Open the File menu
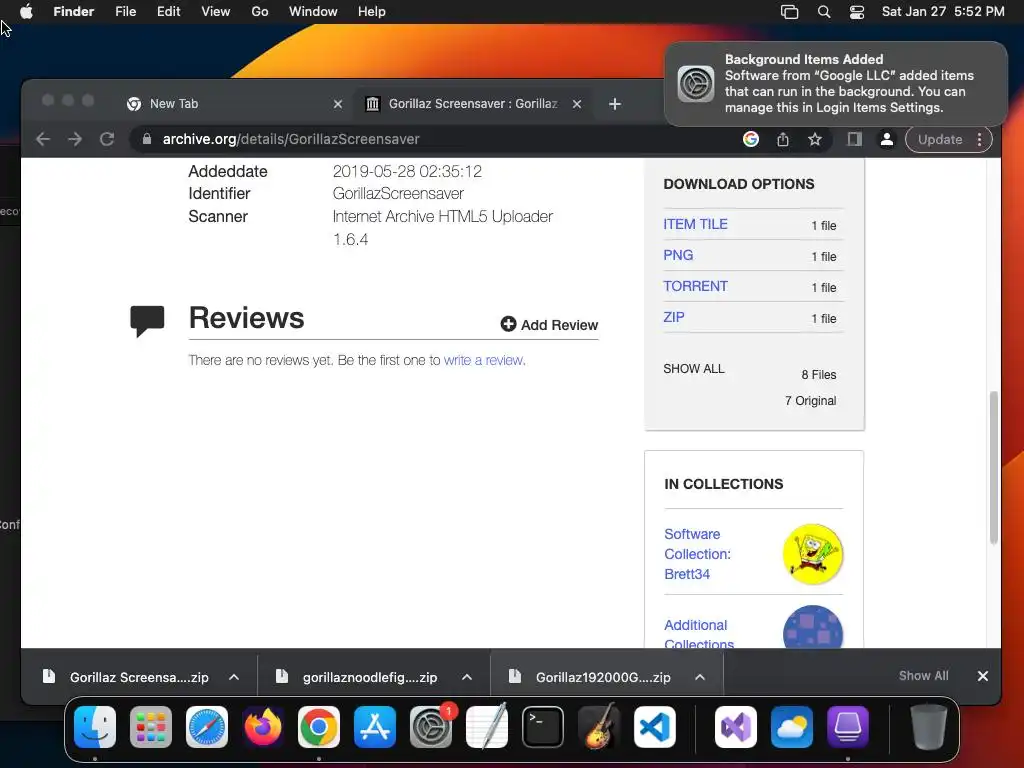This screenshot has height=768, width=1024. click(125, 12)
